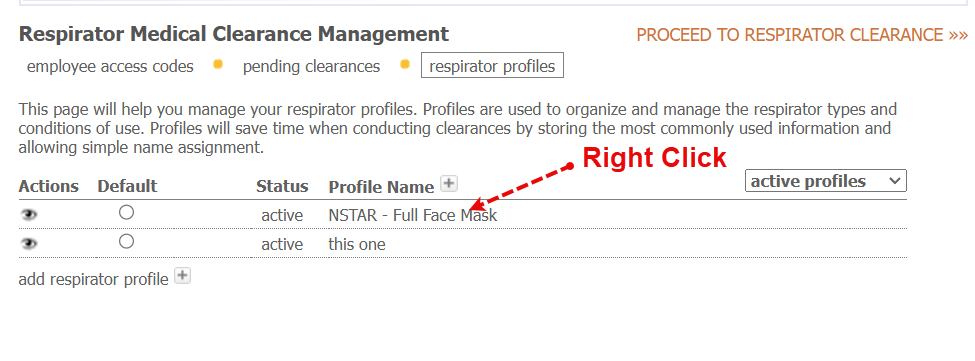The height and width of the screenshot is (361, 975).
Task: Open the NSTAR - Full Face Mask profile
Action: coord(413,216)
